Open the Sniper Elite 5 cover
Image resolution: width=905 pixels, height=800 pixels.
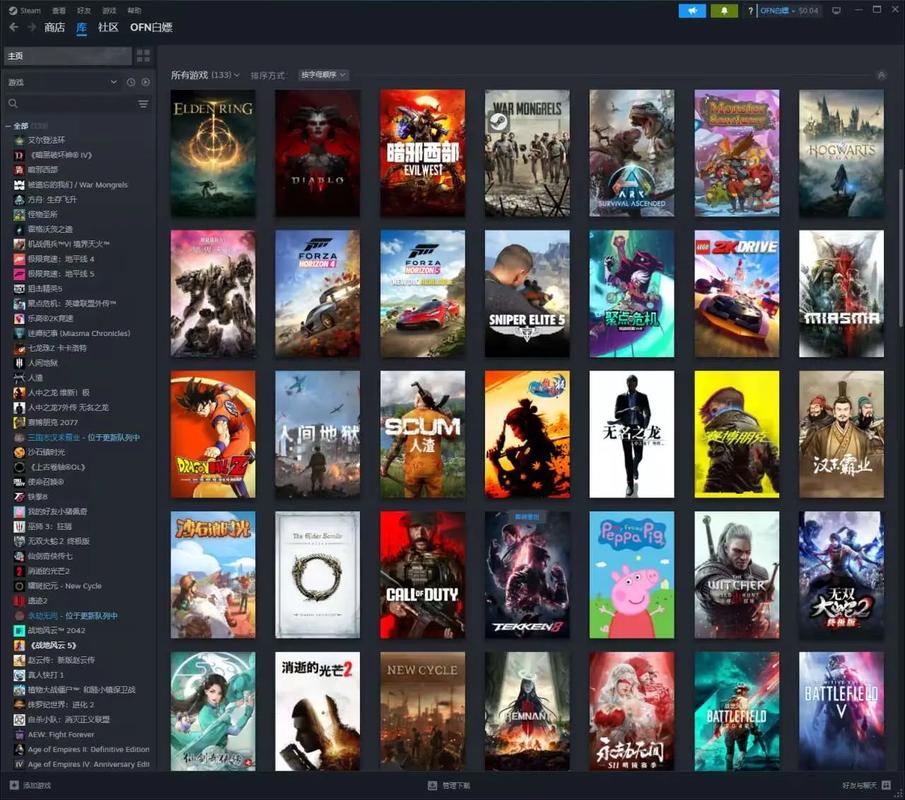pyautogui.click(x=527, y=294)
